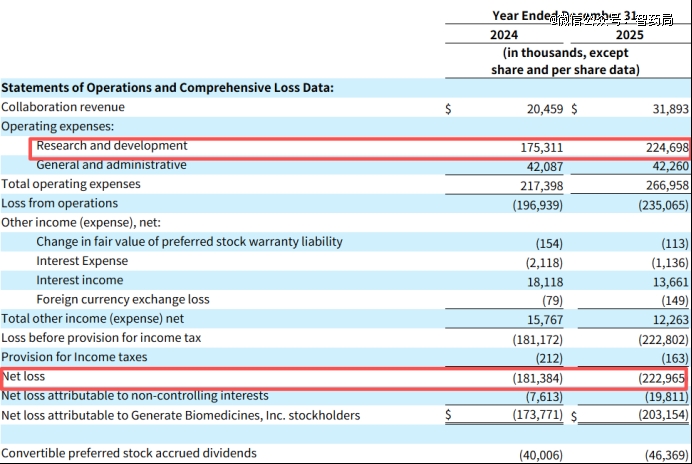692x464 pixels.
Task: Click the Total operating expenses label
Action: tap(71, 184)
